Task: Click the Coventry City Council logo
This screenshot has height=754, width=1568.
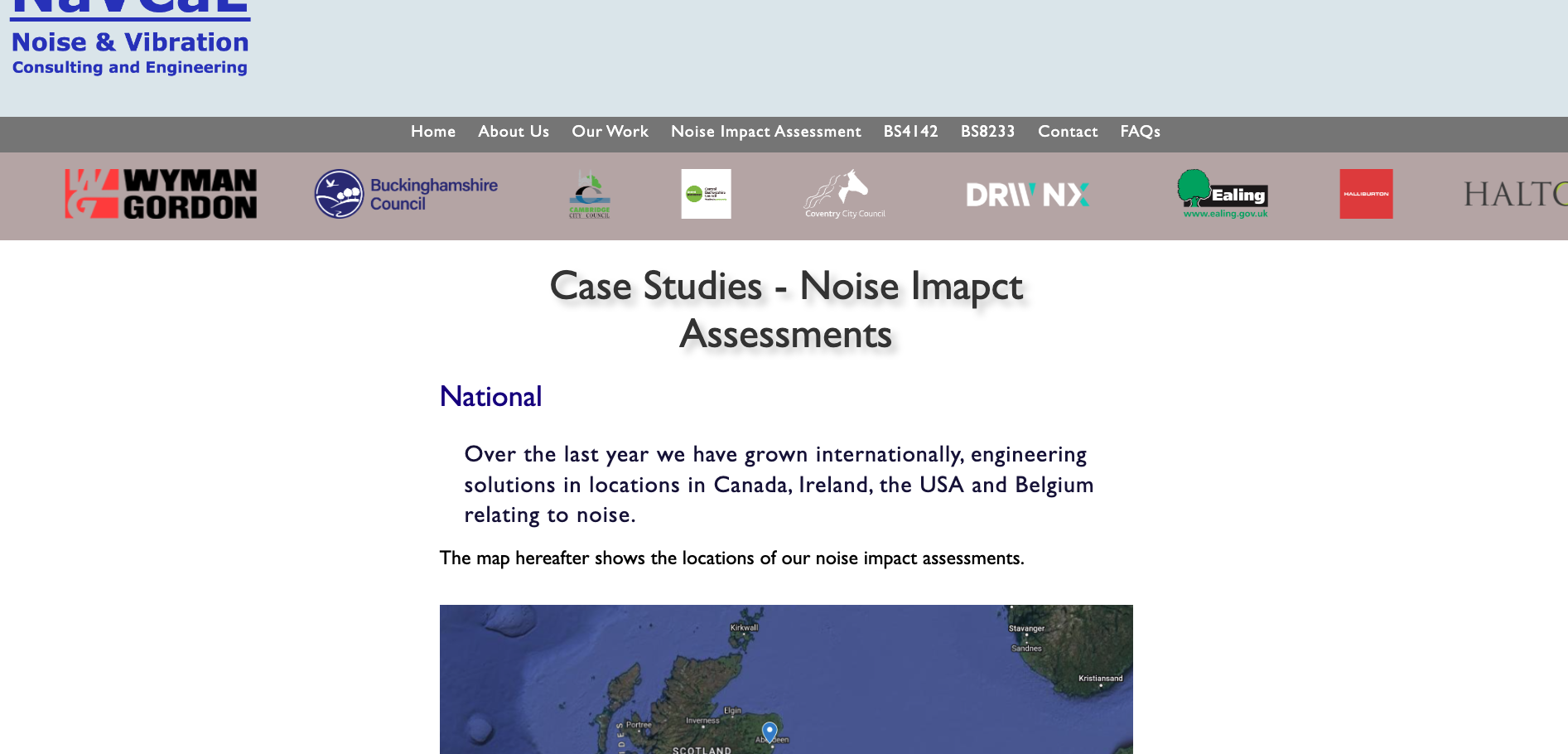Action: (844, 195)
